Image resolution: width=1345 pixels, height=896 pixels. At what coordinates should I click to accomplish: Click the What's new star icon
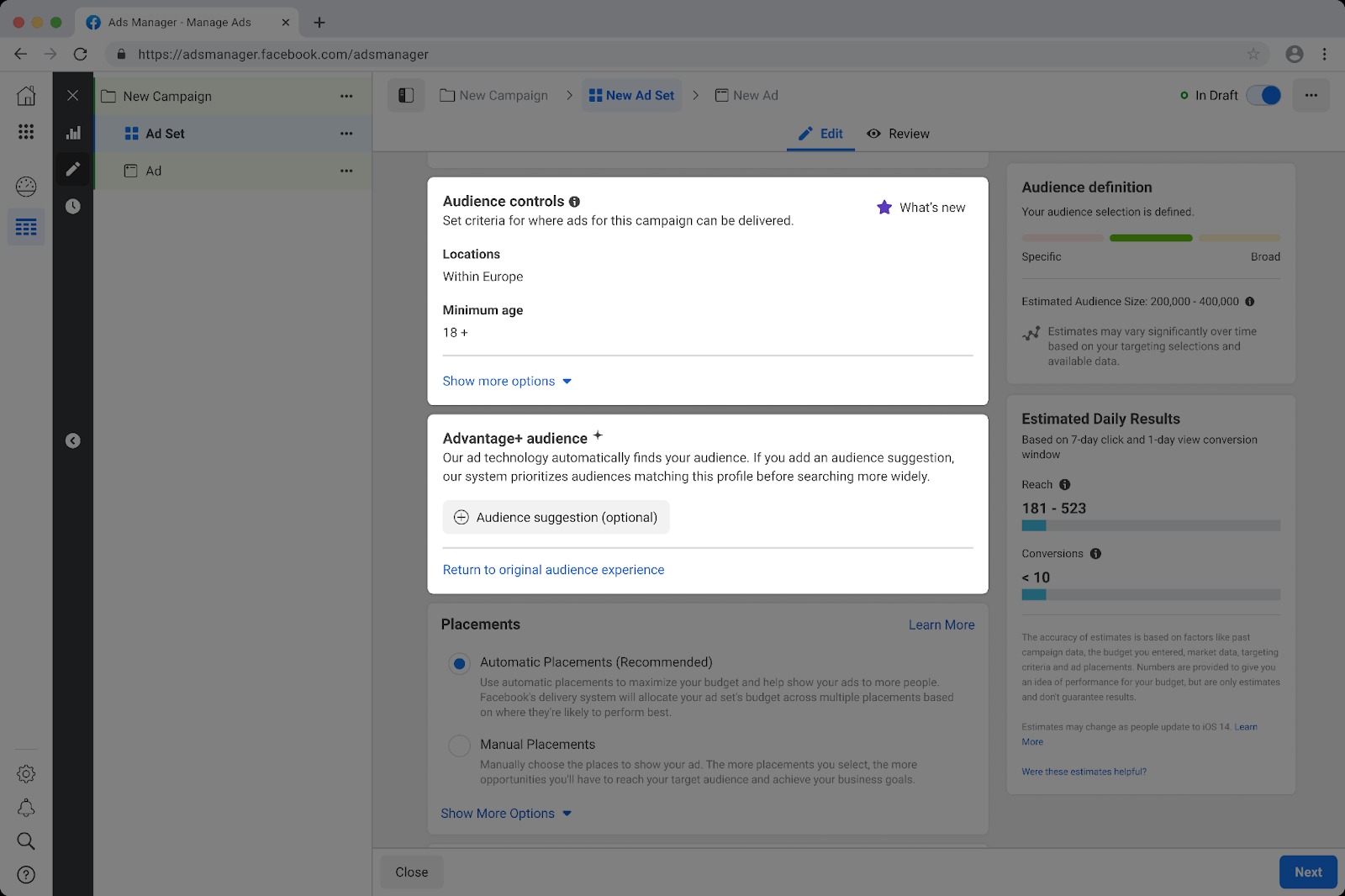click(x=884, y=207)
